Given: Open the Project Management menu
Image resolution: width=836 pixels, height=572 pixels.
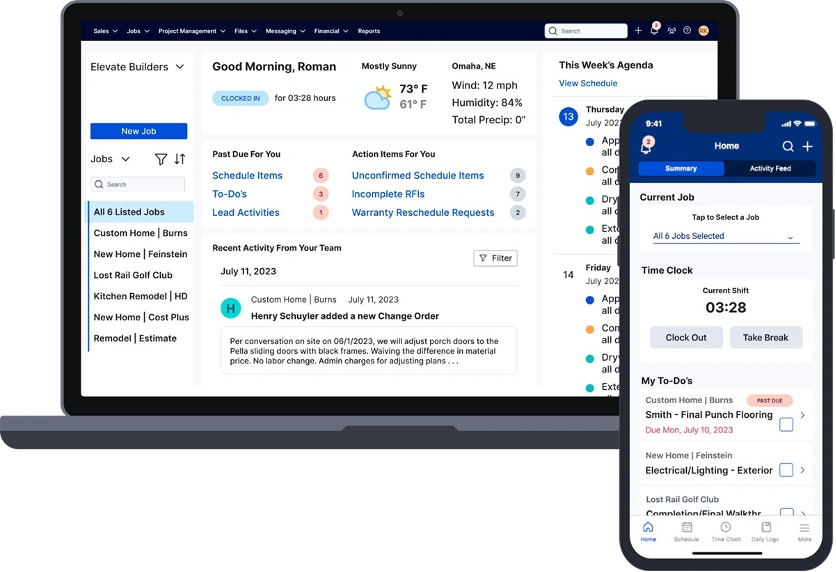Looking at the screenshot, I should click(190, 31).
